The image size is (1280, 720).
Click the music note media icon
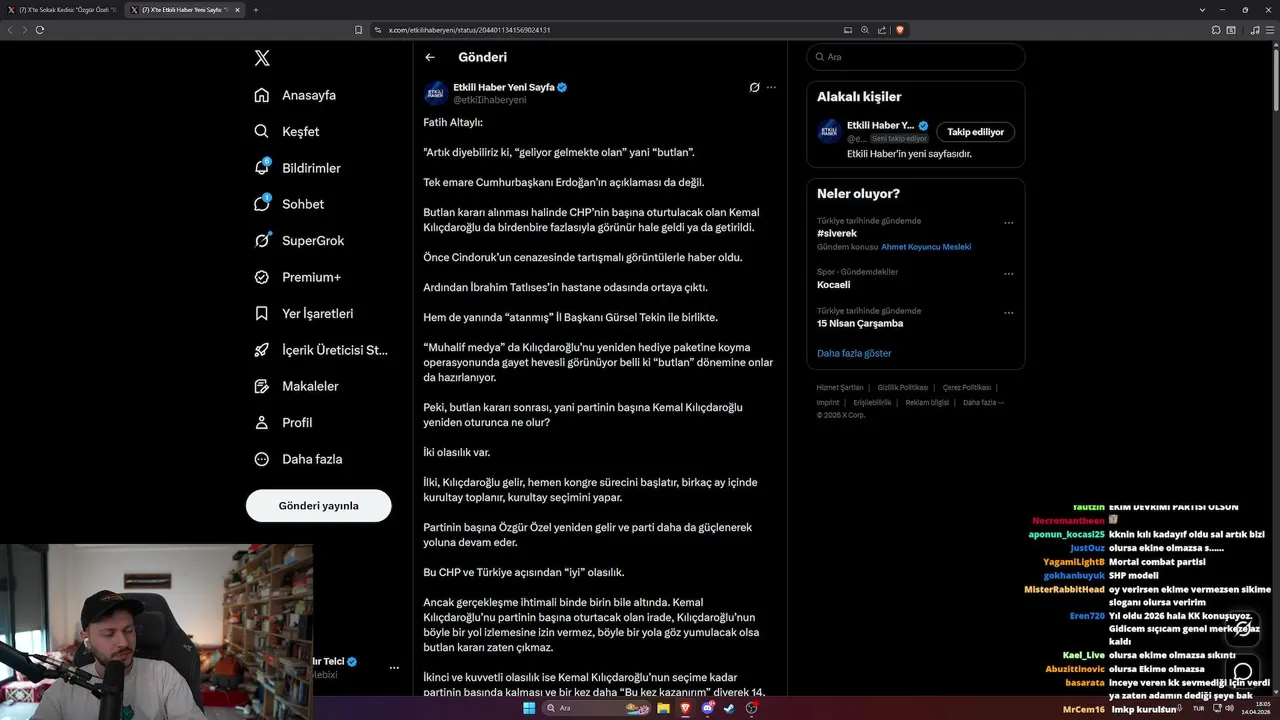(1255, 30)
